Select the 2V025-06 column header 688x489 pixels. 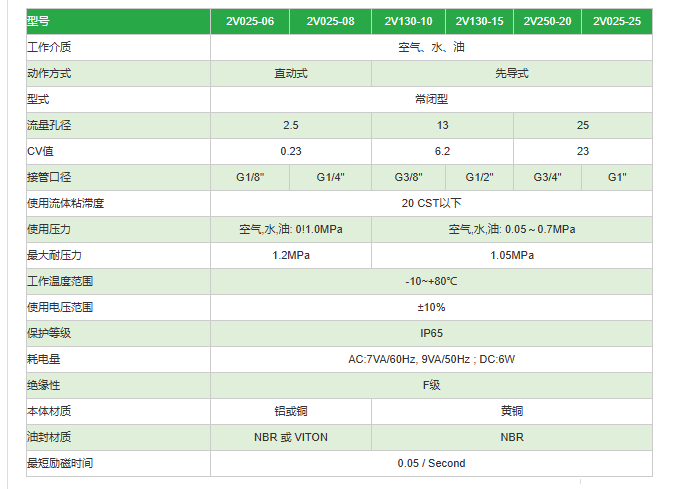point(250,21)
